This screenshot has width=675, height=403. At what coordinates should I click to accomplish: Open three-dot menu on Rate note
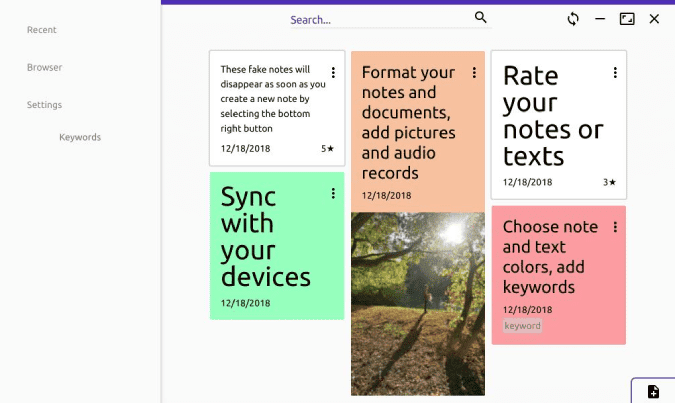[x=615, y=72]
